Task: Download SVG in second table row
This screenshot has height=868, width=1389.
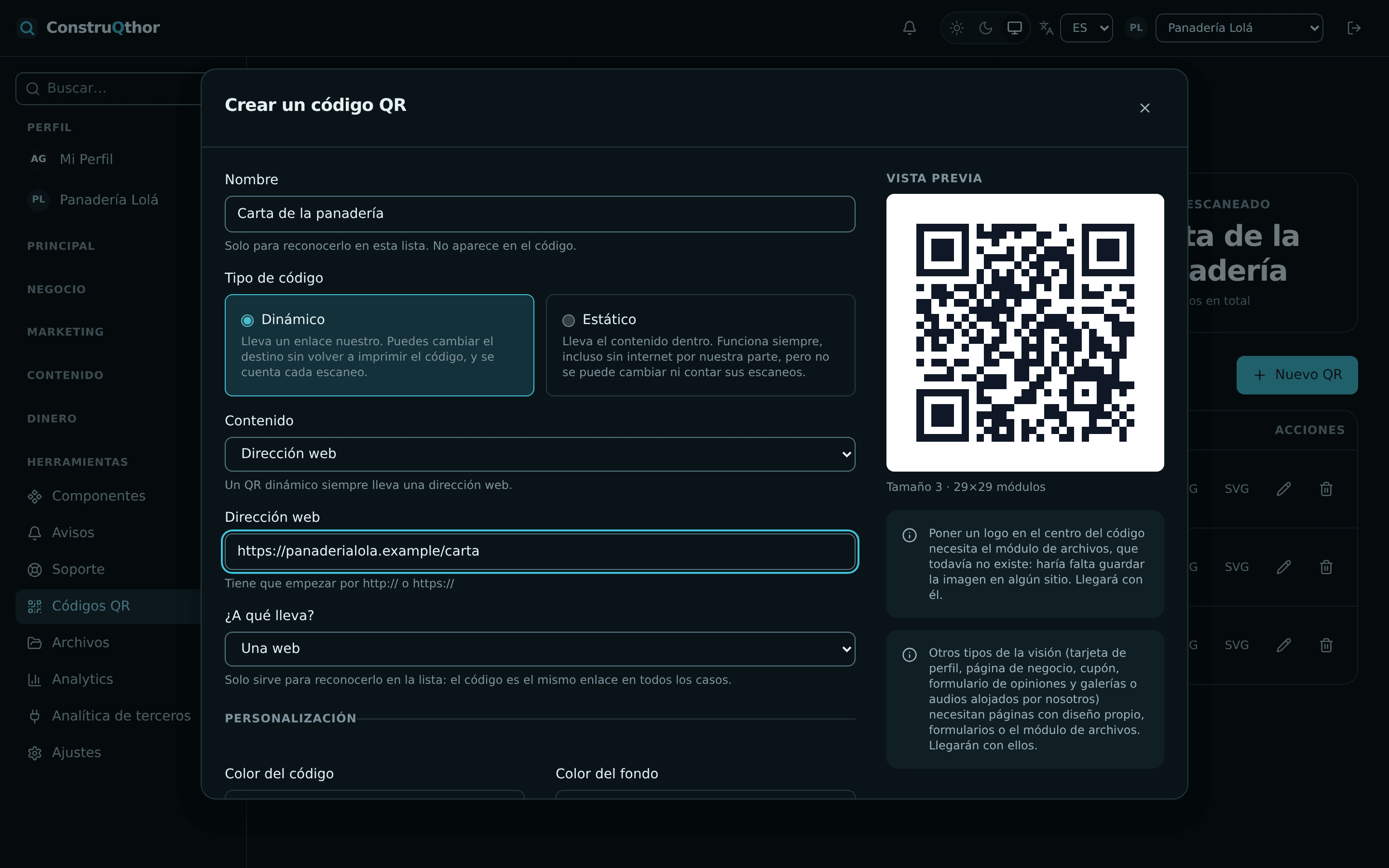Action: click(x=1236, y=567)
